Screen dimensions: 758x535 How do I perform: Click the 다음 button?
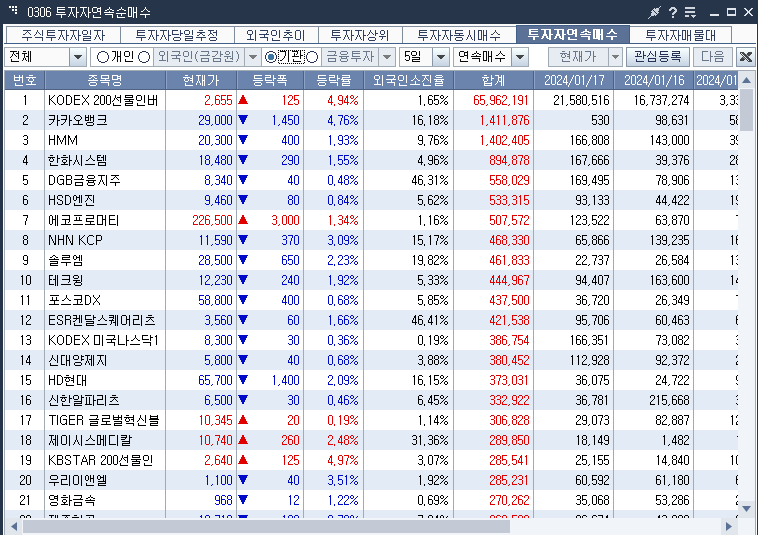click(x=713, y=57)
